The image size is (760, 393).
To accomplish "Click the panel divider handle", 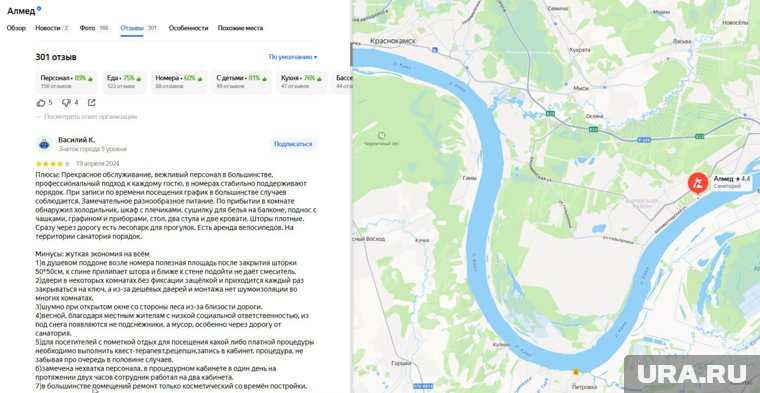I will coord(351,54).
